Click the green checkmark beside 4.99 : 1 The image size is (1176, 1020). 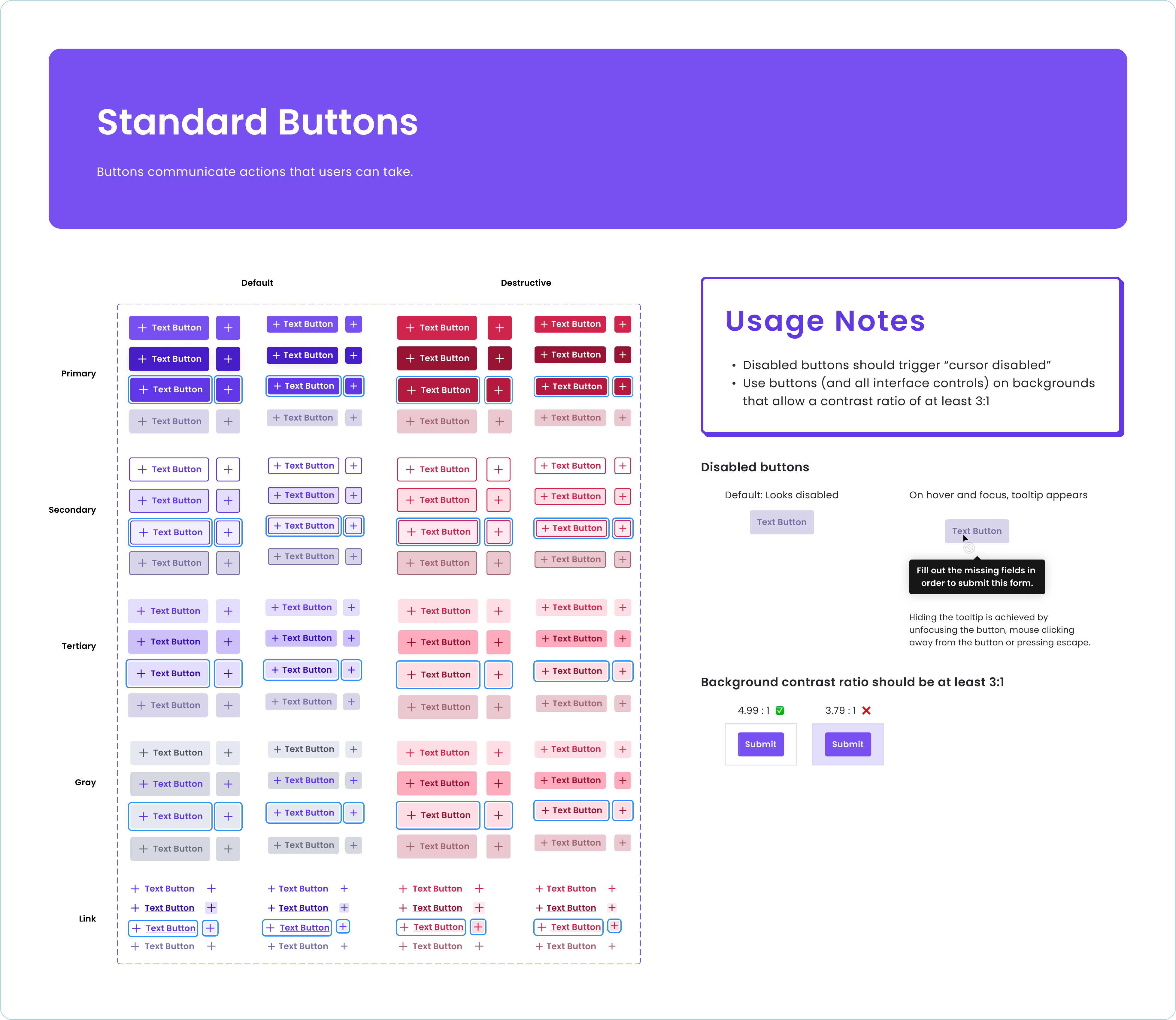[780, 710]
